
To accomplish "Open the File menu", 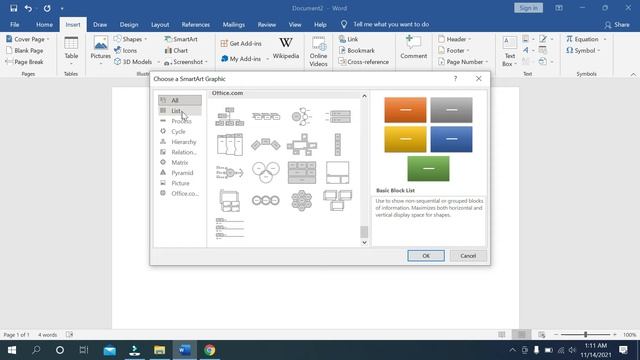I will (x=15, y=24).
